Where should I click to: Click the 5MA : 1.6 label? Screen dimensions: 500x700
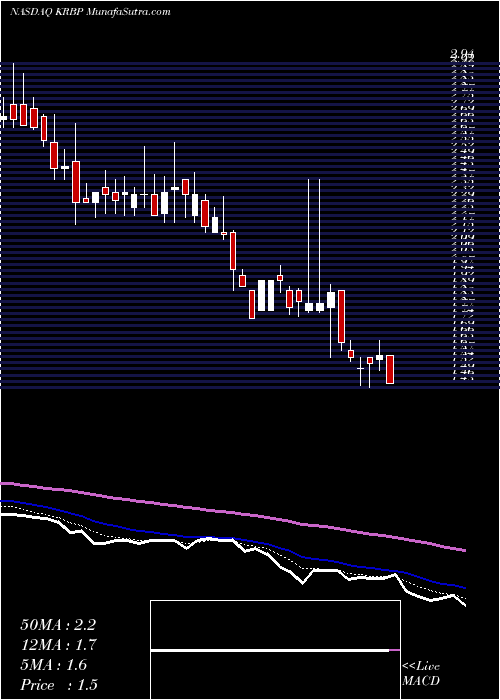[54, 665]
